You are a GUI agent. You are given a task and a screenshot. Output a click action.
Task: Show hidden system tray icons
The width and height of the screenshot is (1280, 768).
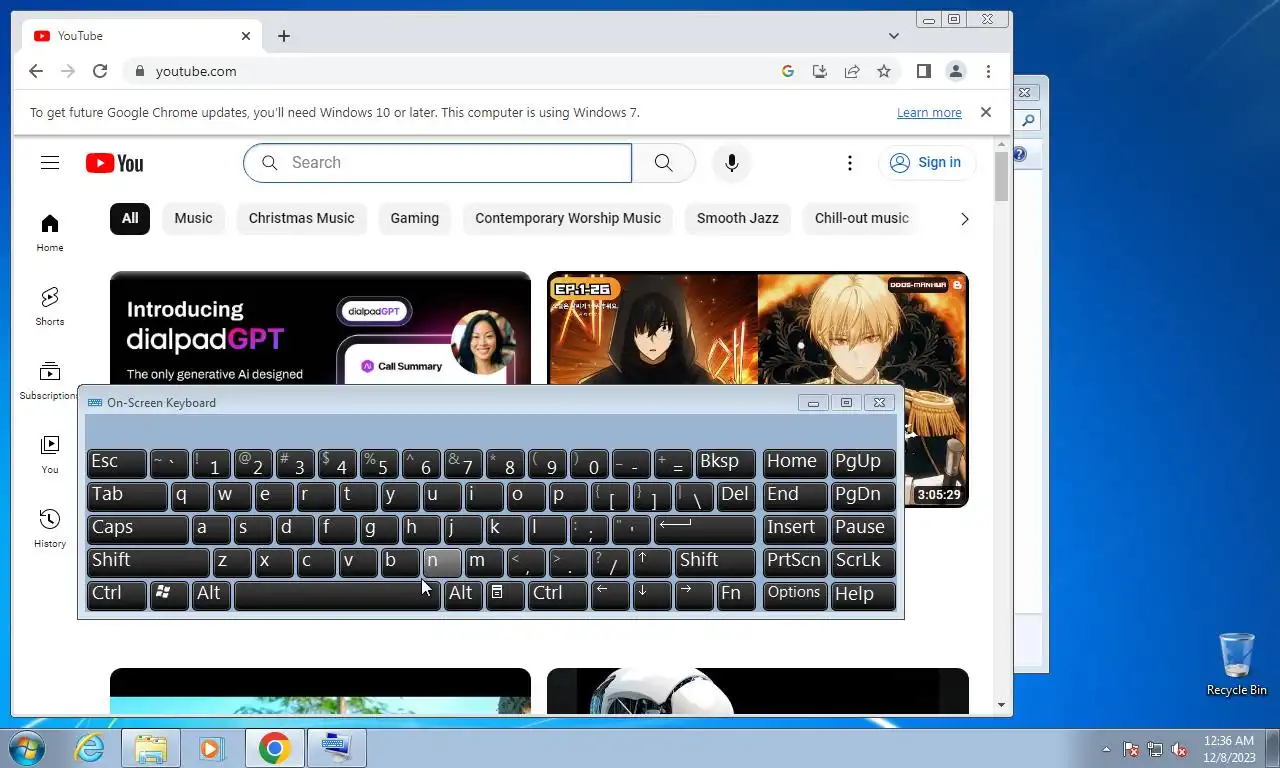click(1106, 749)
